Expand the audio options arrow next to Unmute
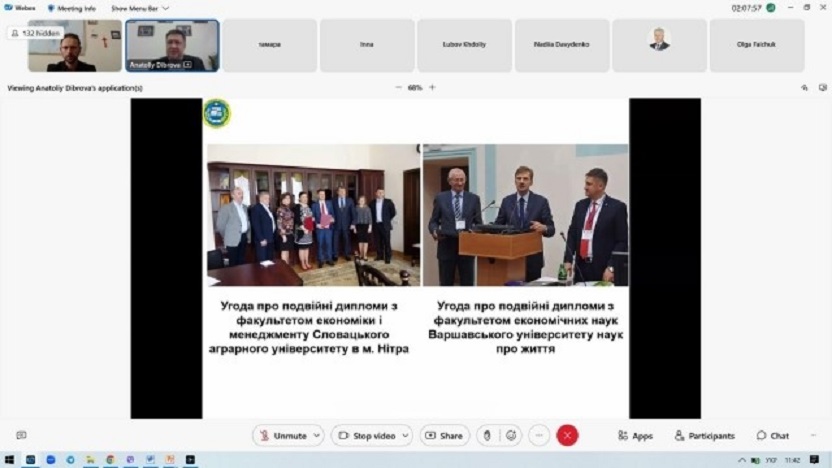 [317, 436]
